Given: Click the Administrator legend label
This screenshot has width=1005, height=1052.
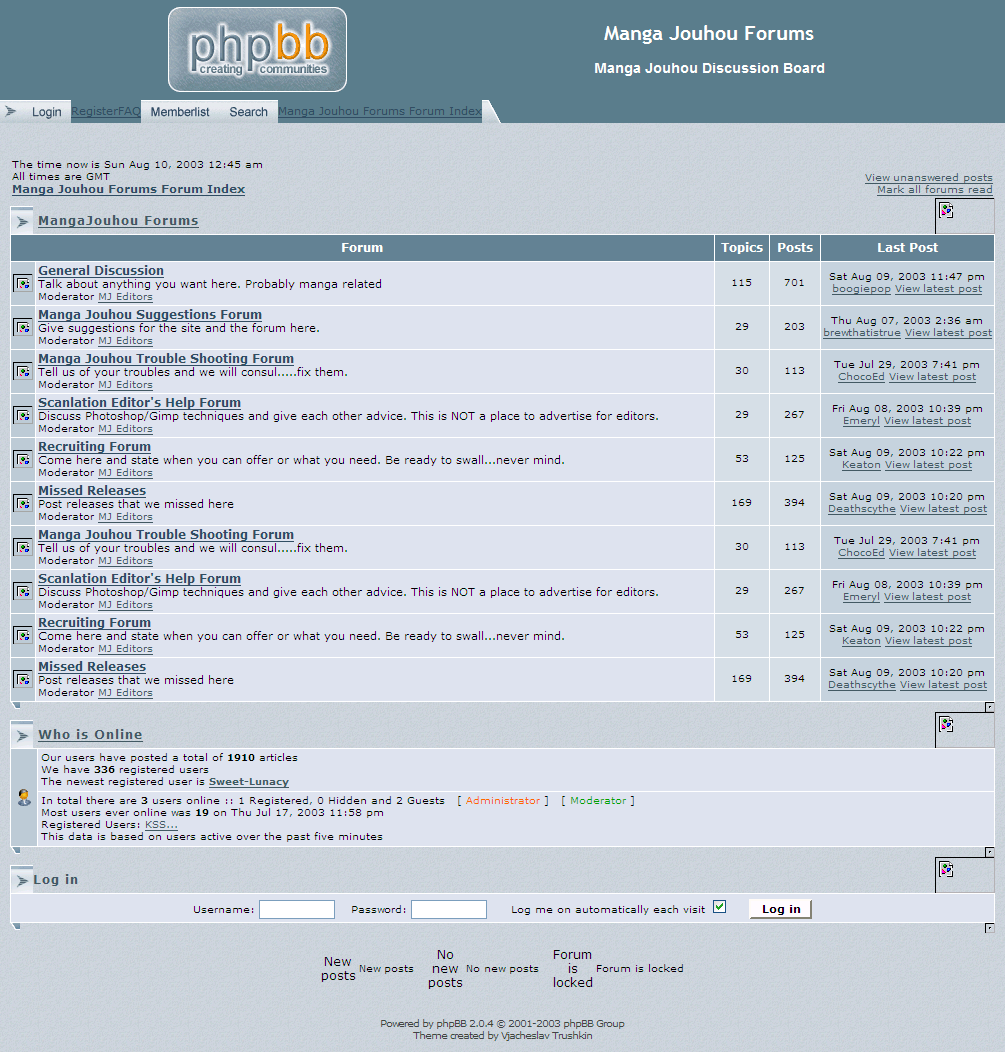Looking at the screenshot, I should 502,800.
